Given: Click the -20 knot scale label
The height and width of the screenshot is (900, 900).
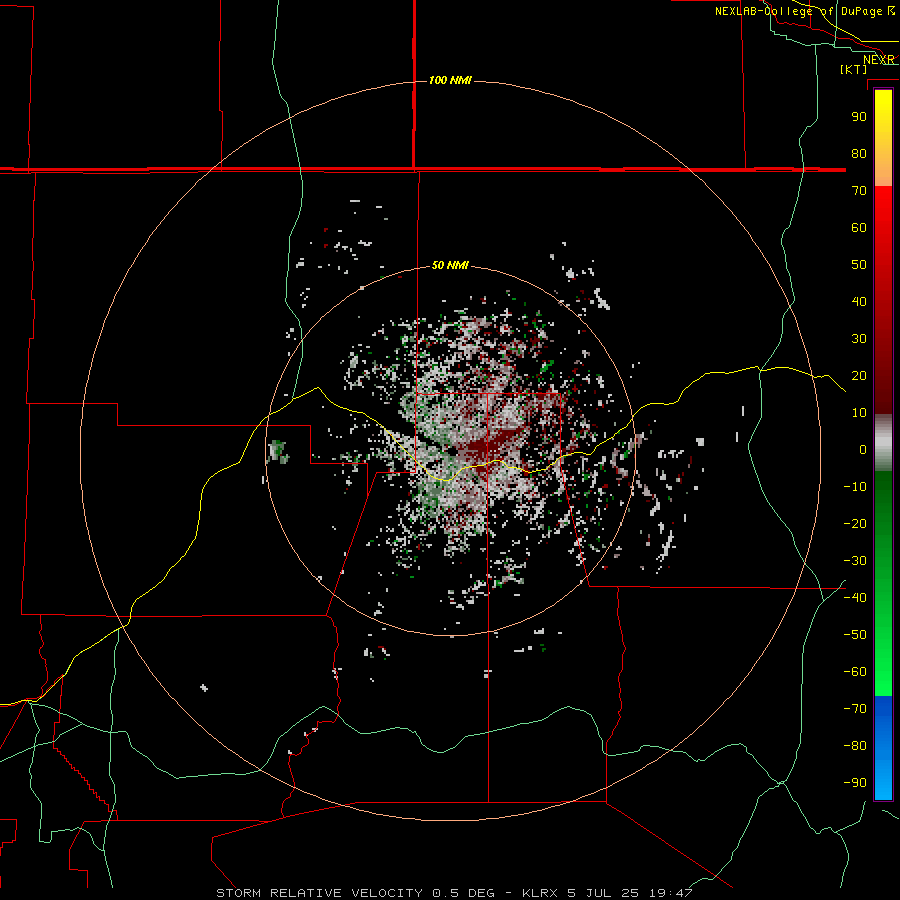Looking at the screenshot, I should coord(855,523).
